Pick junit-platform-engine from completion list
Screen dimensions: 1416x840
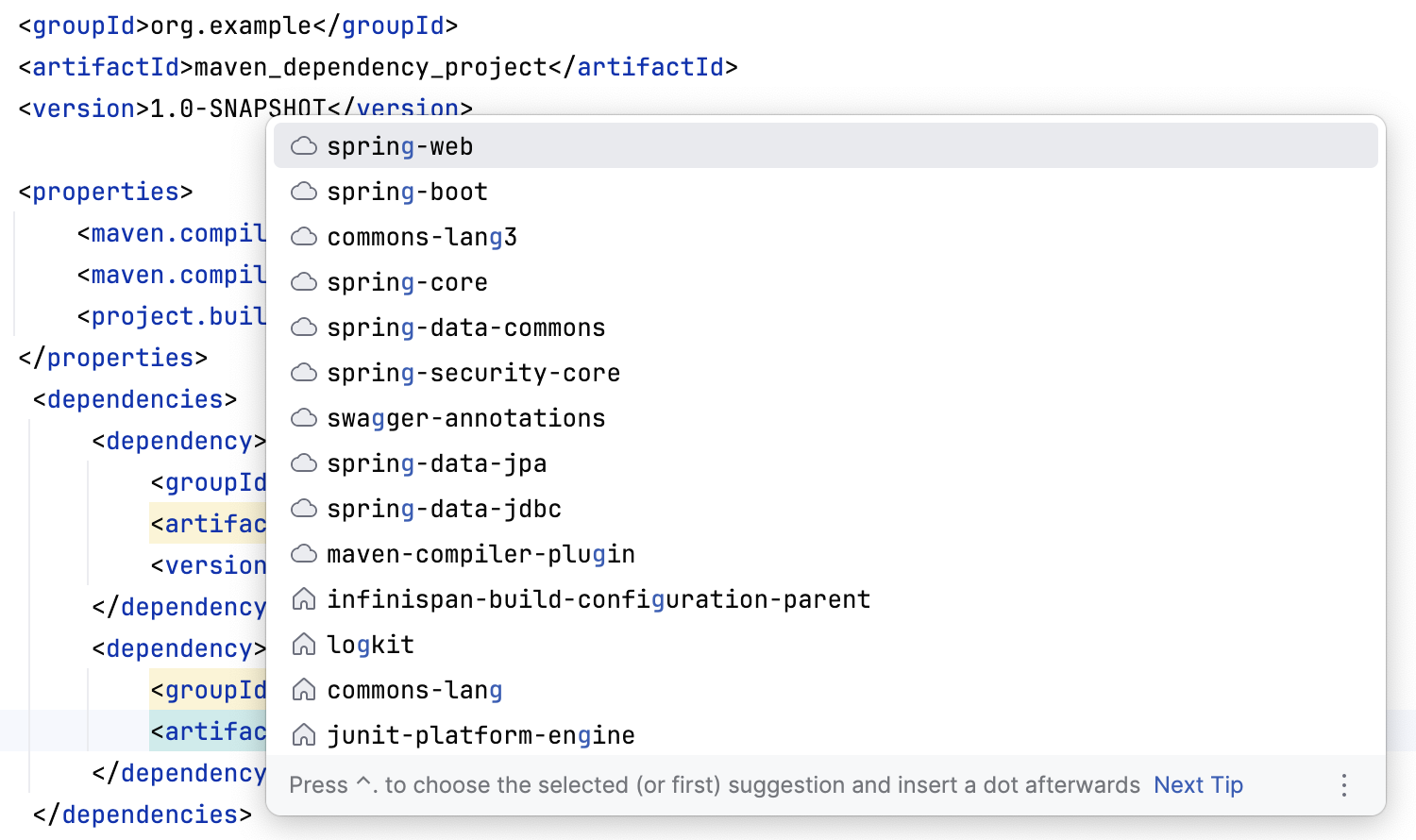point(826,735)
